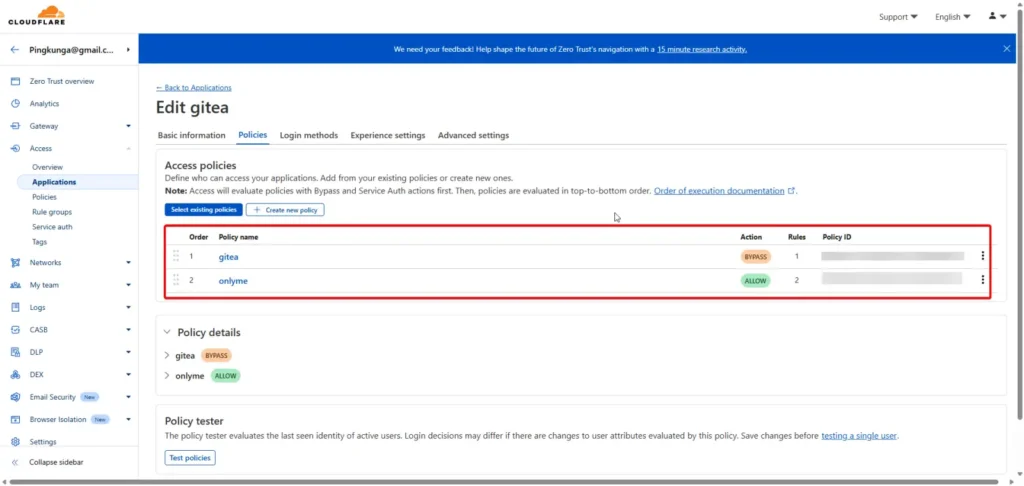Dismiss the blue feedback banner

pos(1006,48)
